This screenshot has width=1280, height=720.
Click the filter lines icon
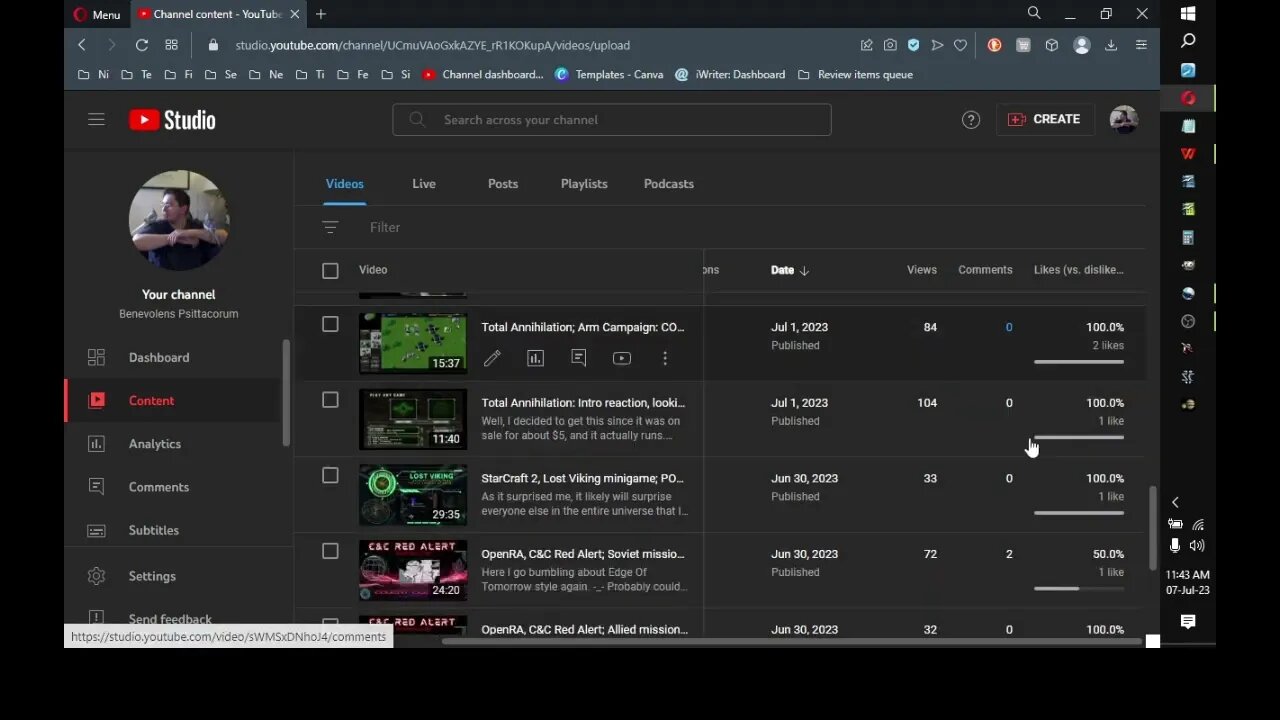(330, 227)
